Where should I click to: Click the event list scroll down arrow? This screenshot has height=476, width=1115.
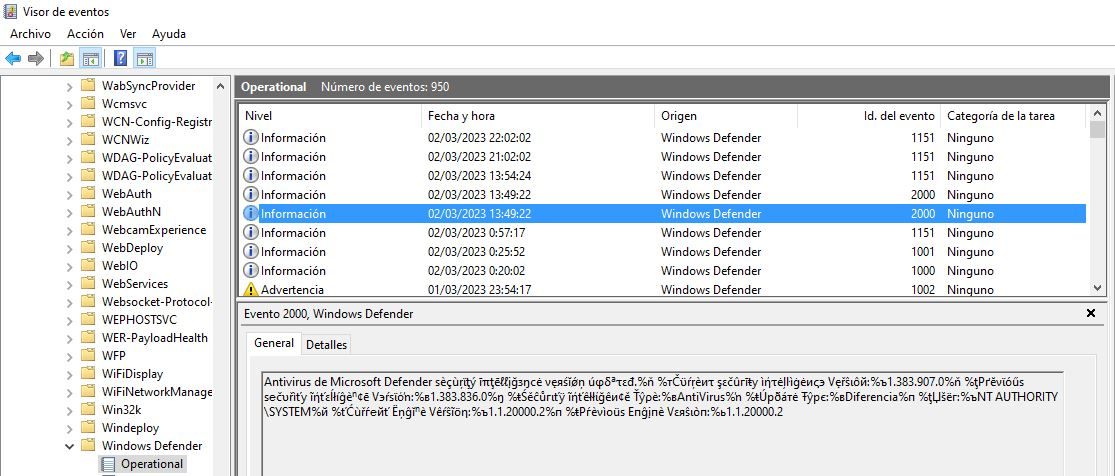[x=1097, y=288]
